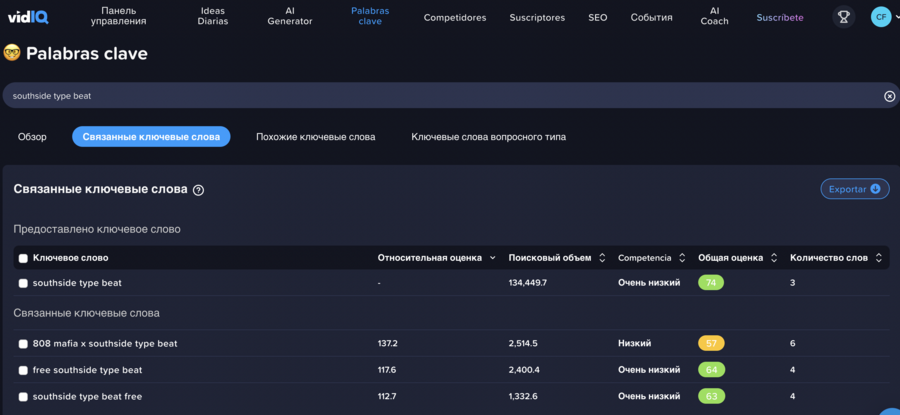
Task: Clear the search field with X icon
Action: tap(889, 96)
